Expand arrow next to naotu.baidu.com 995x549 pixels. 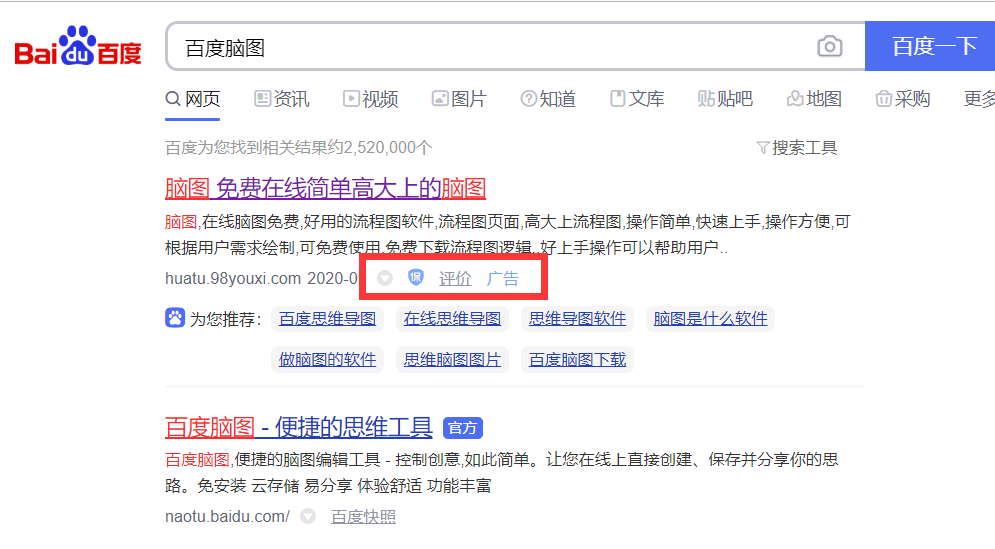tap(308, 517)
